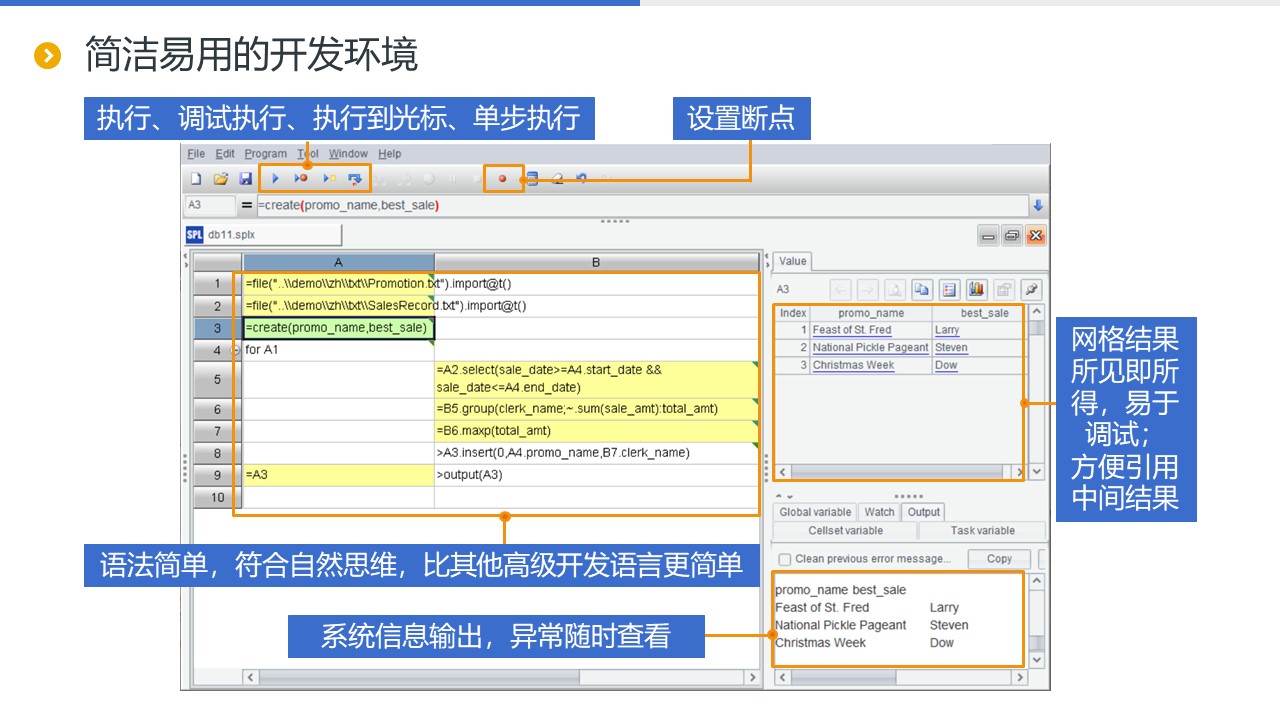The height and width of the screenshot is (720, 1280).
Task: Open the Window menu
Action: coord(348,154)
